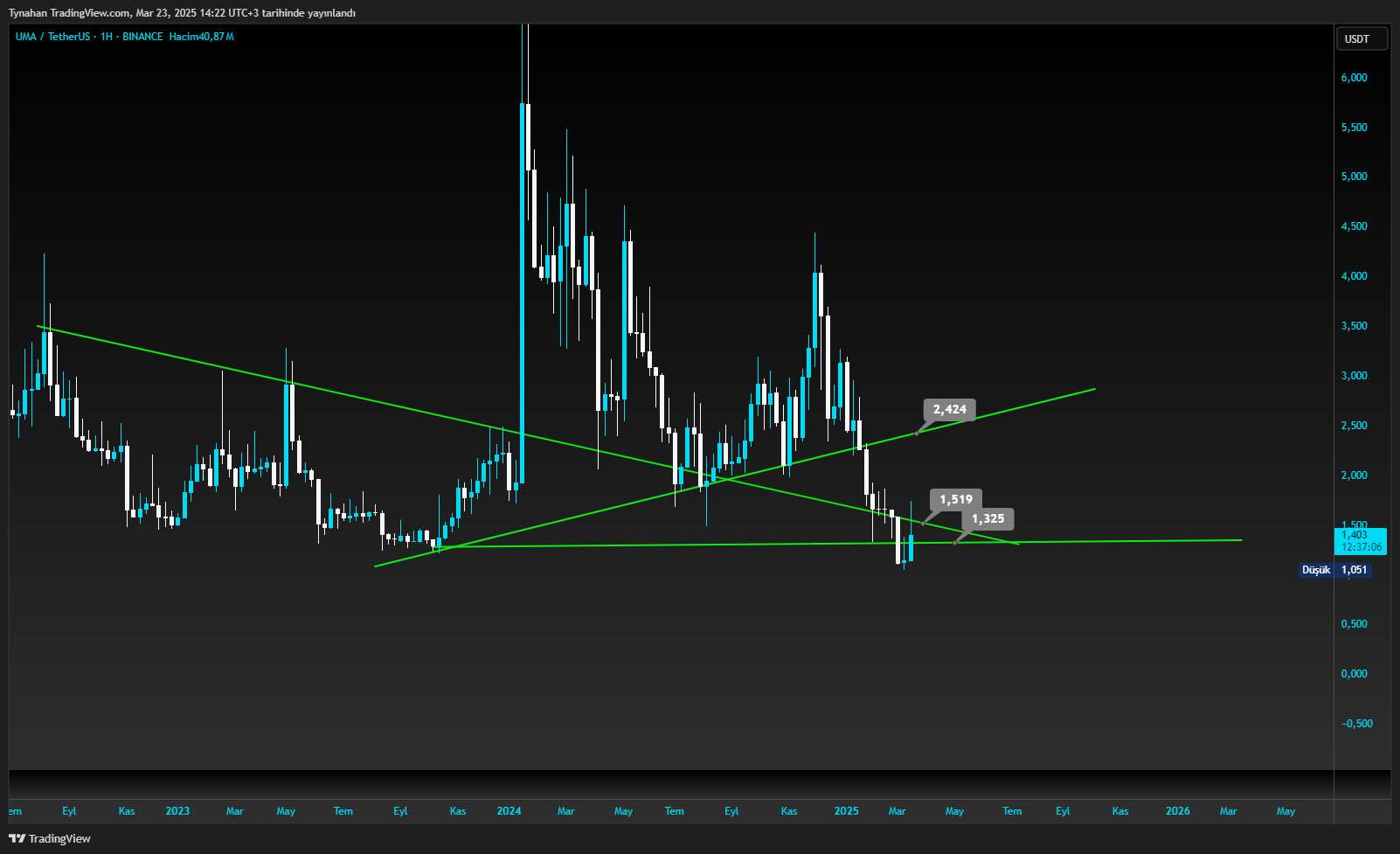Image resolution: width=1400 pixels, height=854 pixels.
Task: Click the 4,500 price axis label
Action: pos(1354,226)
